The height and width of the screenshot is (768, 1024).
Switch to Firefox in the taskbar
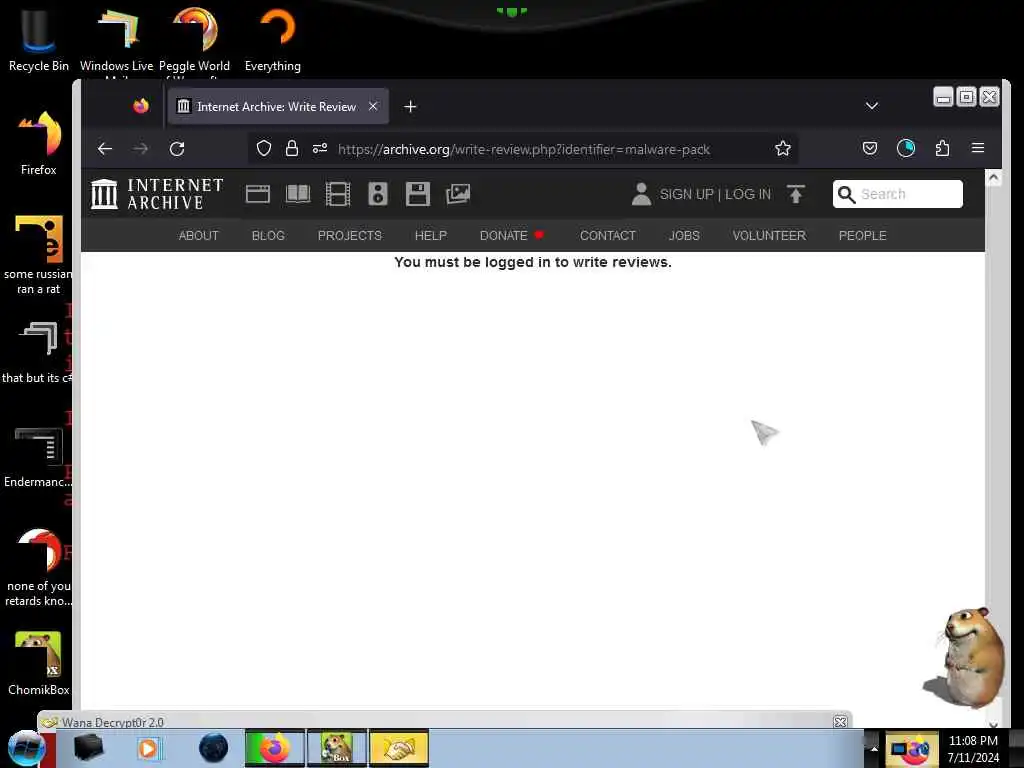(x=274, y=748)
